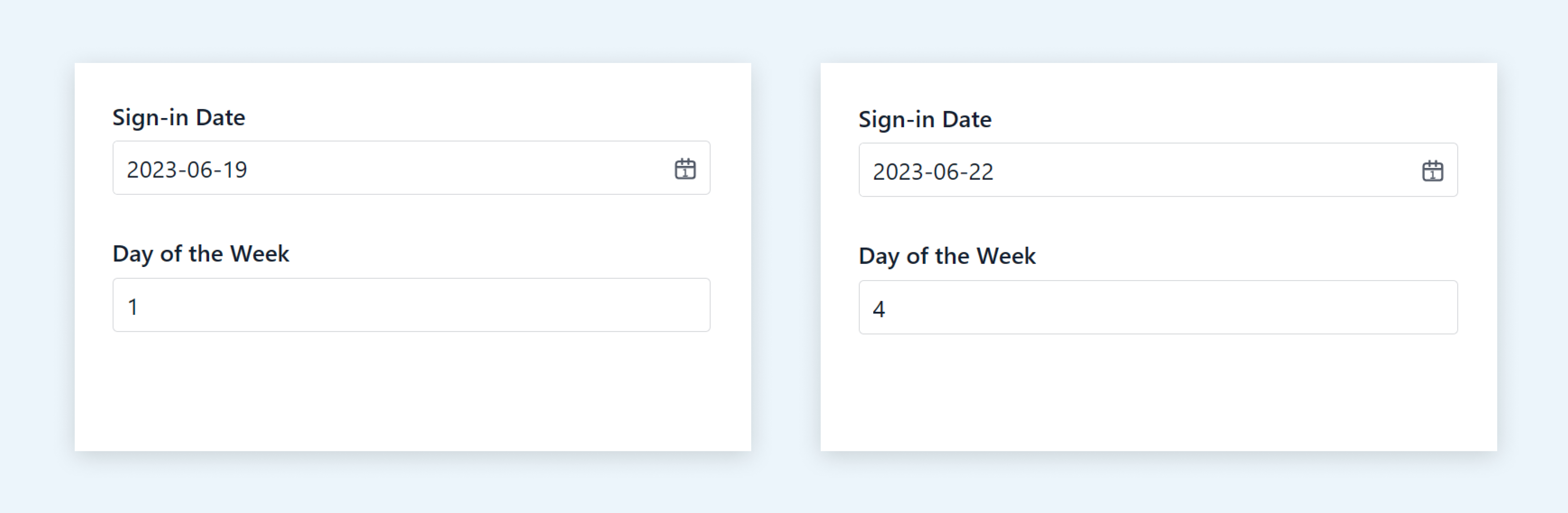Click empty middle of the 2023-06-19 date field

[x=457, y=168]
